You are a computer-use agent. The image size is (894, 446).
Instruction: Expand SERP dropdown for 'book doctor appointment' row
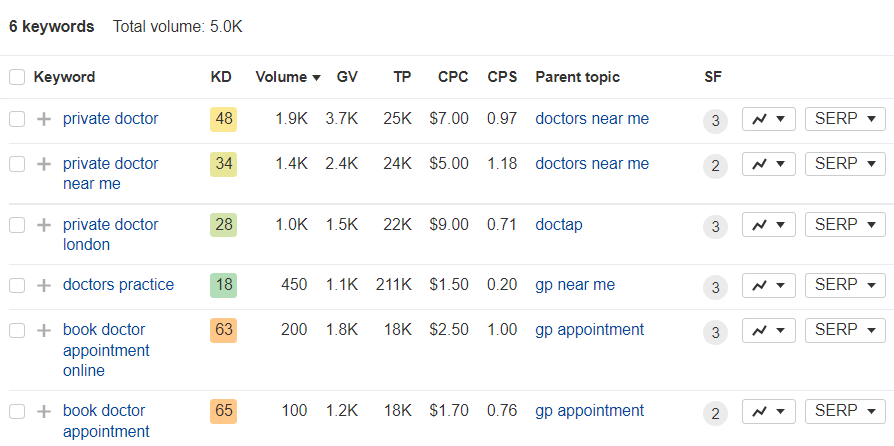[845, 411]
